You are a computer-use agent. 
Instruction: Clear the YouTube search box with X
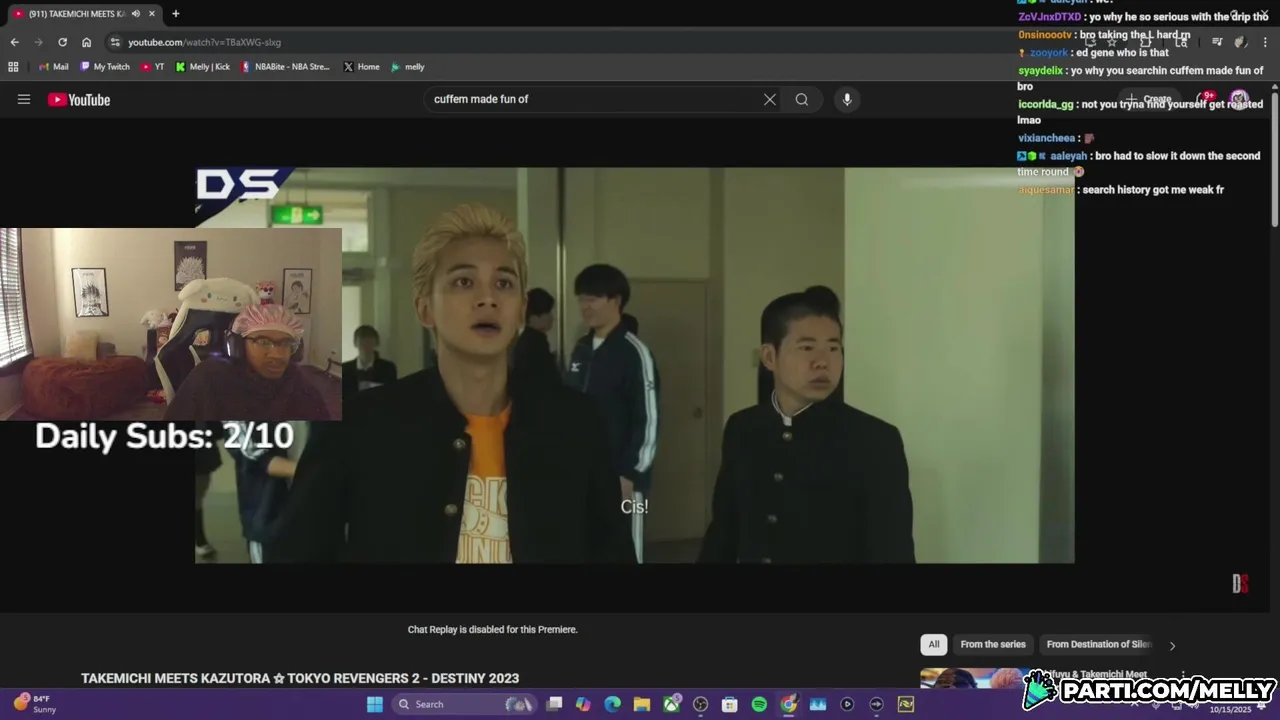click(770, 99)
